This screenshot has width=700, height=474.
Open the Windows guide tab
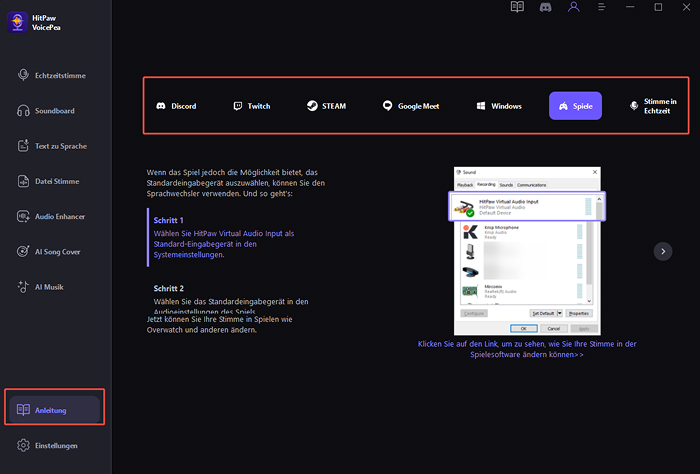pos(499,106)
